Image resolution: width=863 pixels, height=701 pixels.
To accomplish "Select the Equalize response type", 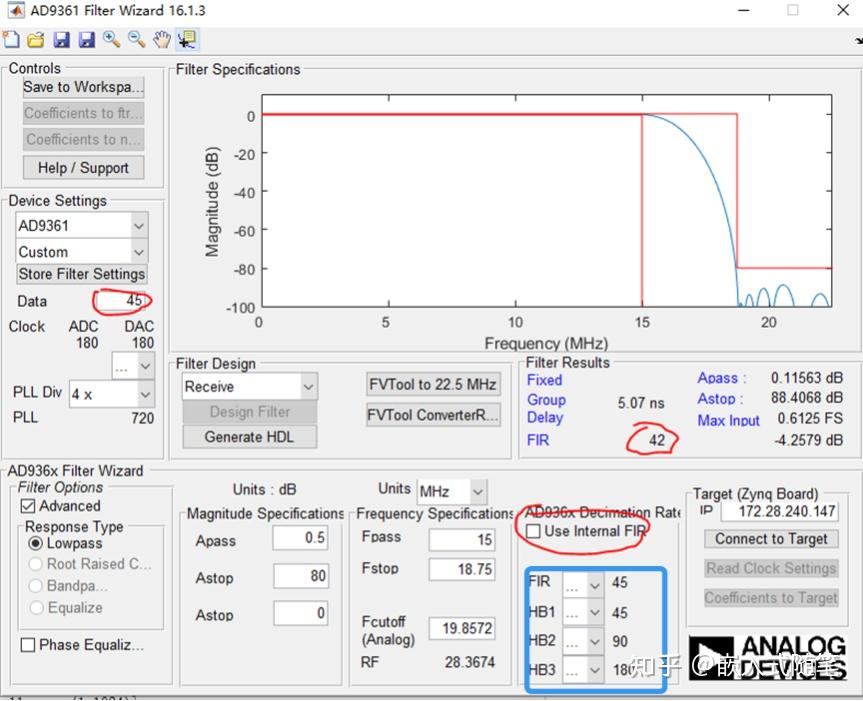I will click(x=35, y=607).
